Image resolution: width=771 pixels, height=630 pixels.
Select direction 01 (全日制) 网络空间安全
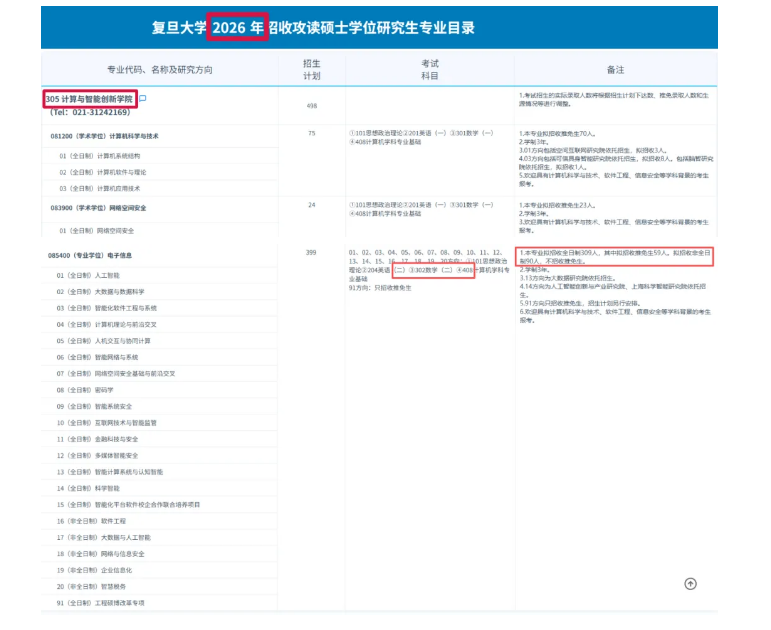(96, 231)
